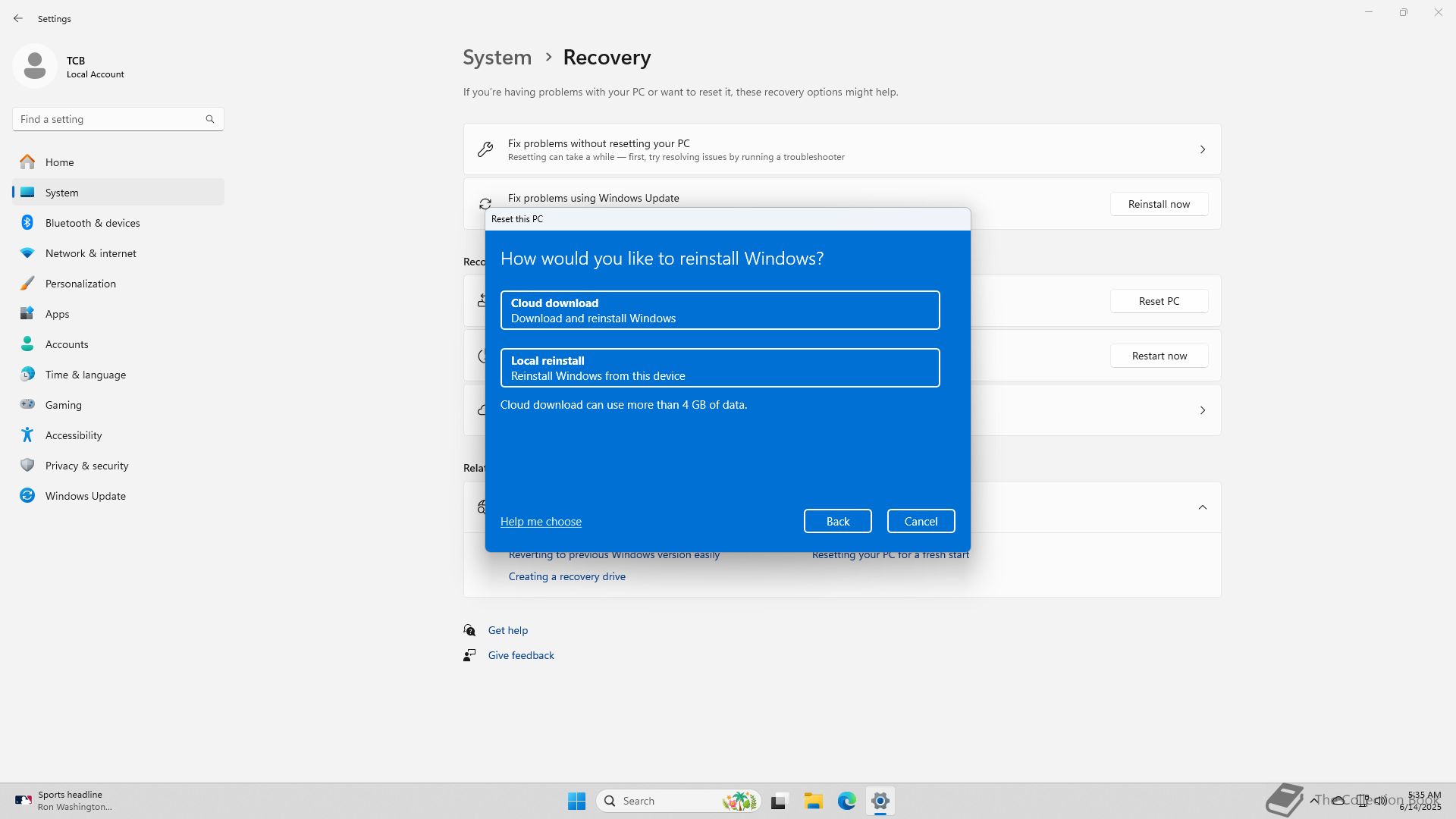1456x819 pixels.
Task: Choose the Cloud download option
Action: click(720, 310)
